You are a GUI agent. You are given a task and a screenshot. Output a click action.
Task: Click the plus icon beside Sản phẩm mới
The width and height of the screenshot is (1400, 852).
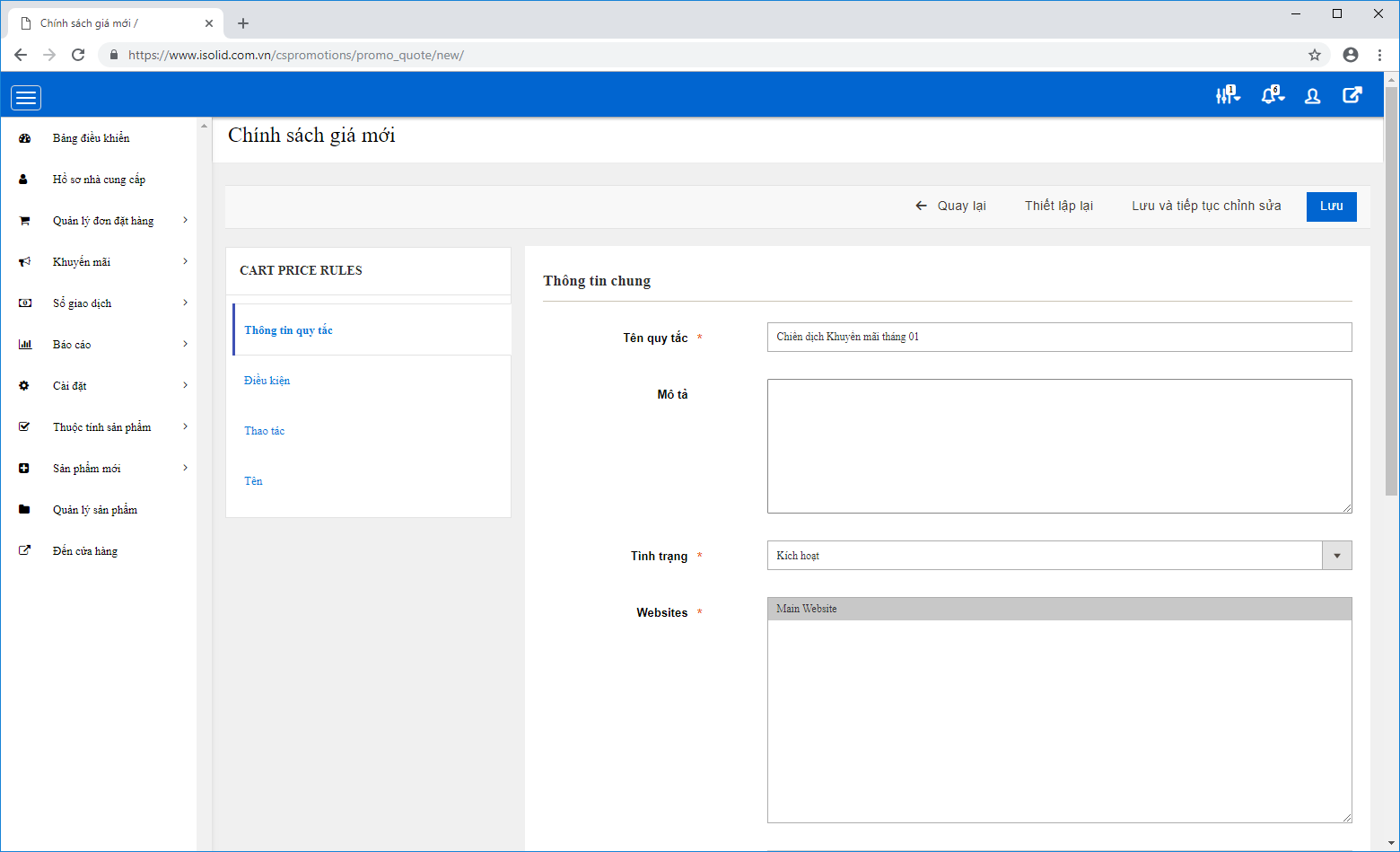pyautogui.click(x=24, y=469)
